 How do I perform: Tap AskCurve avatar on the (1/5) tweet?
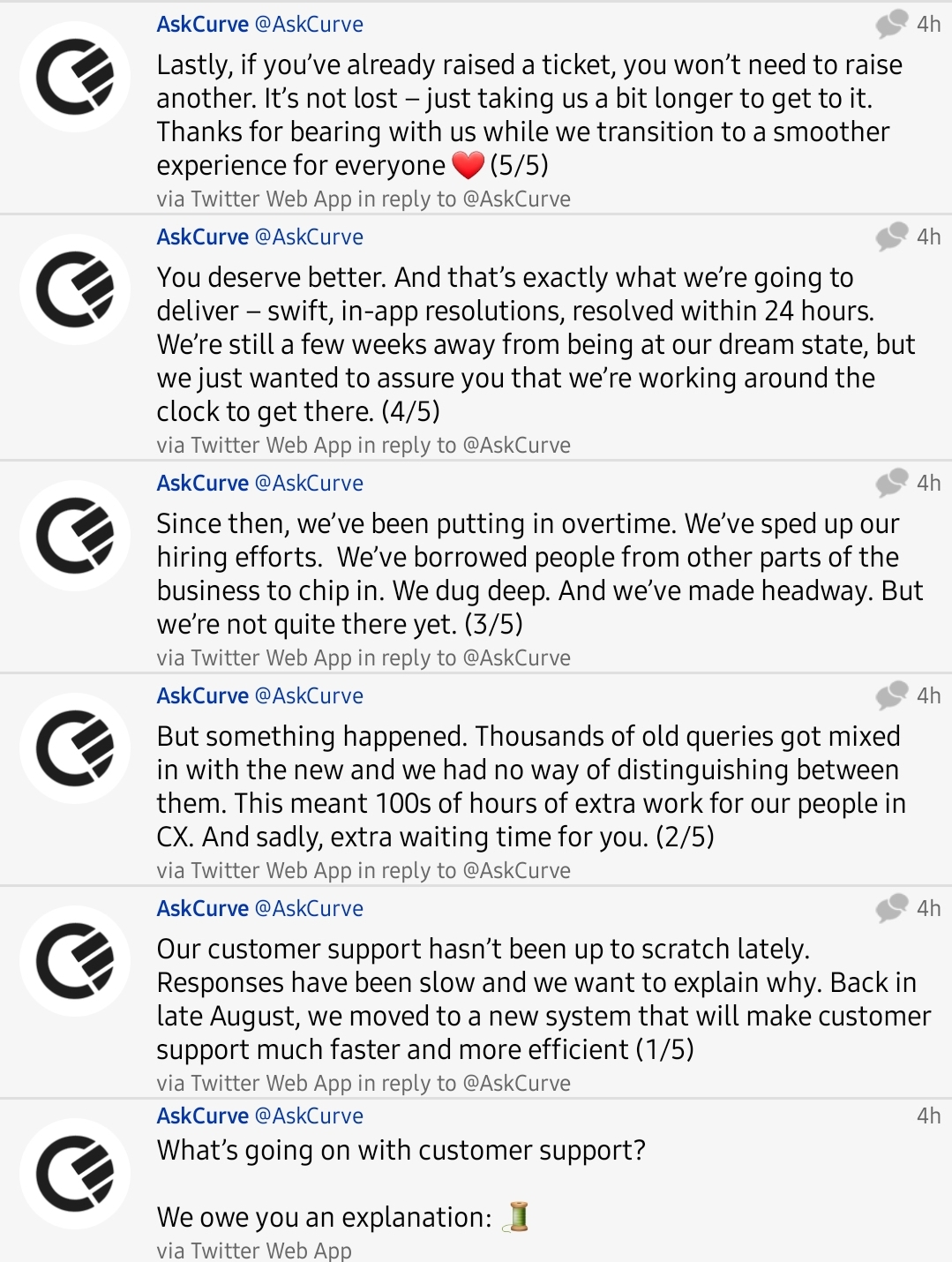click(75, 961)
